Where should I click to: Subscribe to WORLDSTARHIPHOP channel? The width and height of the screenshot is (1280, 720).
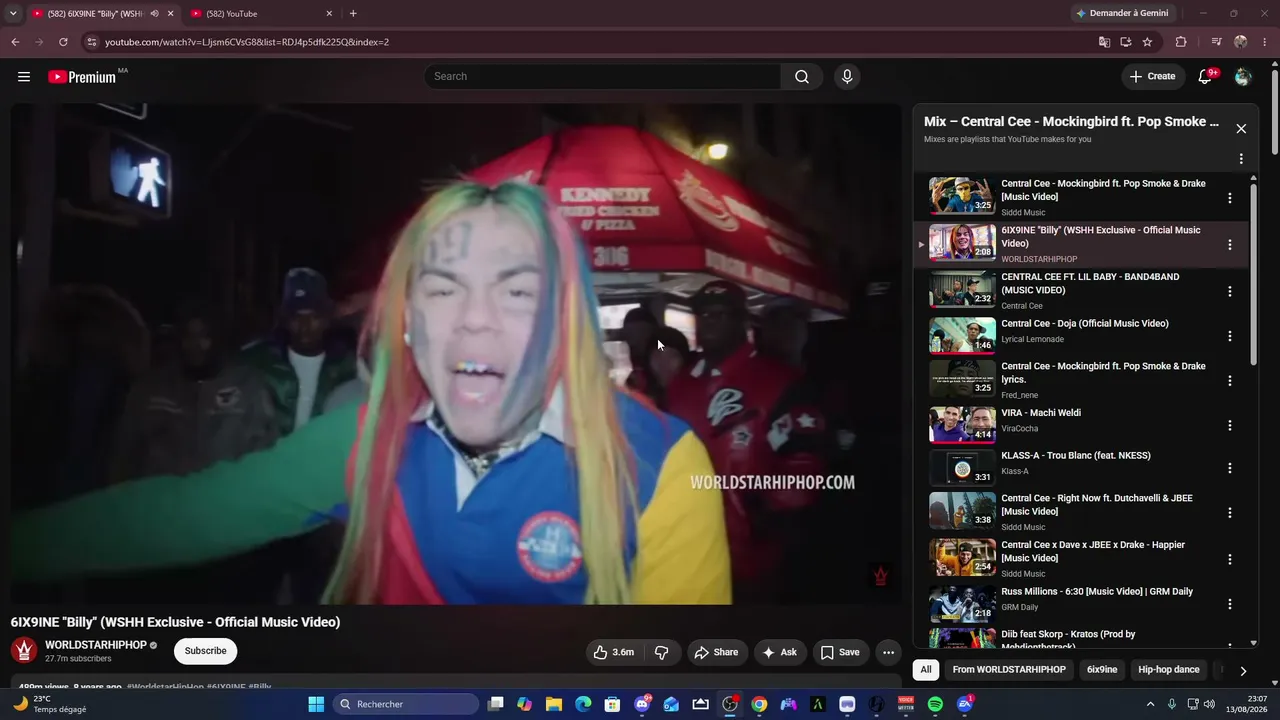point(205,651)
